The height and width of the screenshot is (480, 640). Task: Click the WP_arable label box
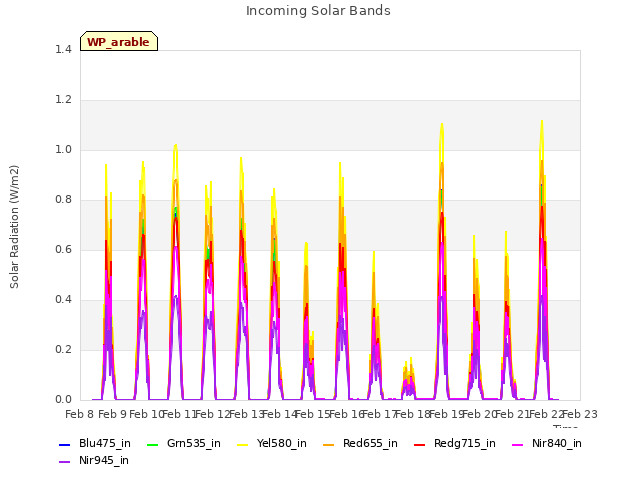(119, 41)
